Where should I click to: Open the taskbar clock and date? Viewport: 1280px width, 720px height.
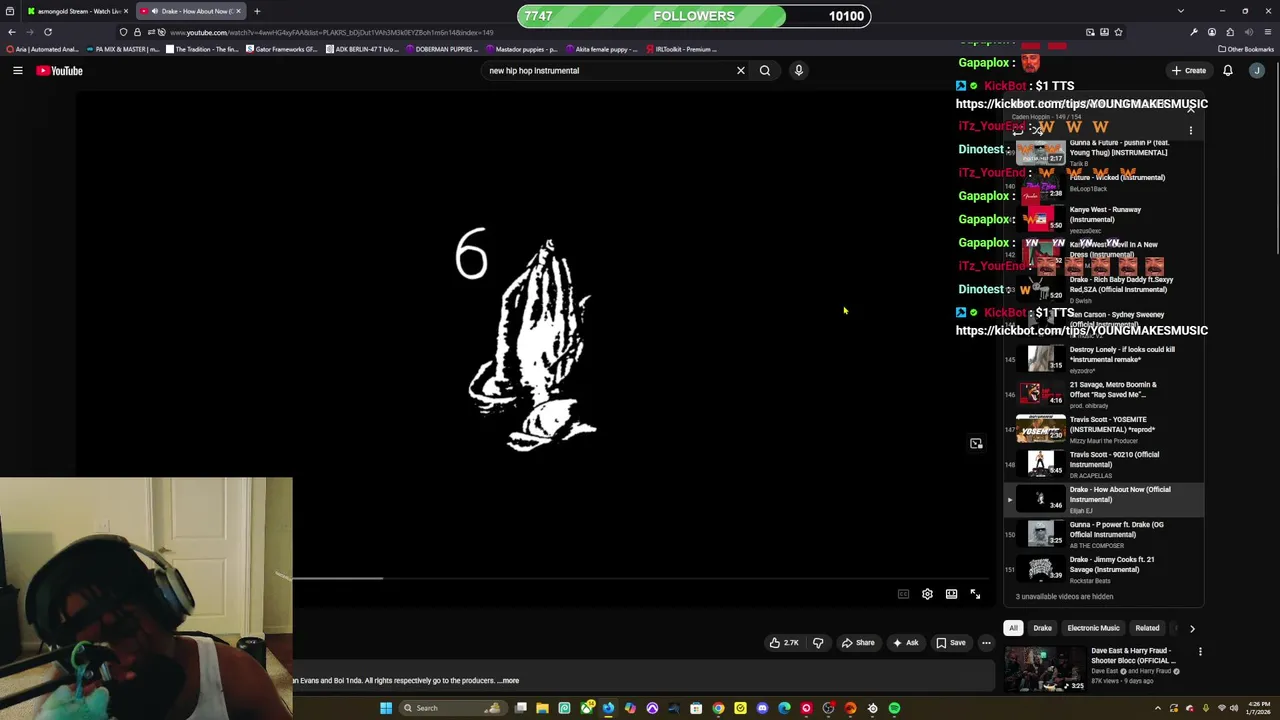(1258, 708)
